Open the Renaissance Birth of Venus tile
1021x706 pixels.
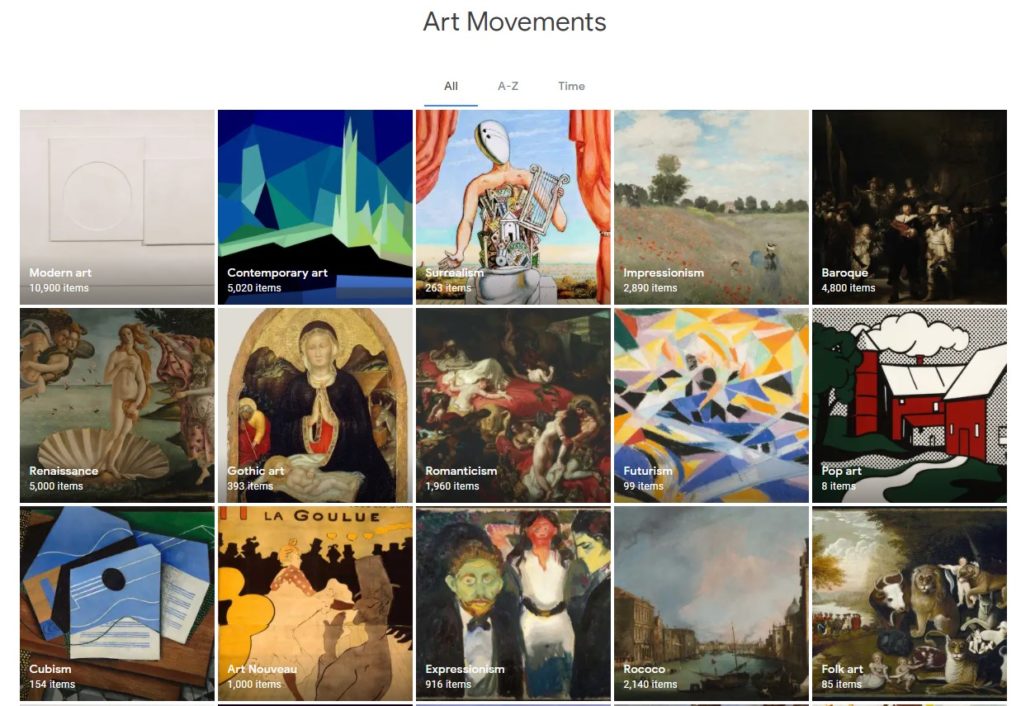pyautogui.click(x=117, y=405)
